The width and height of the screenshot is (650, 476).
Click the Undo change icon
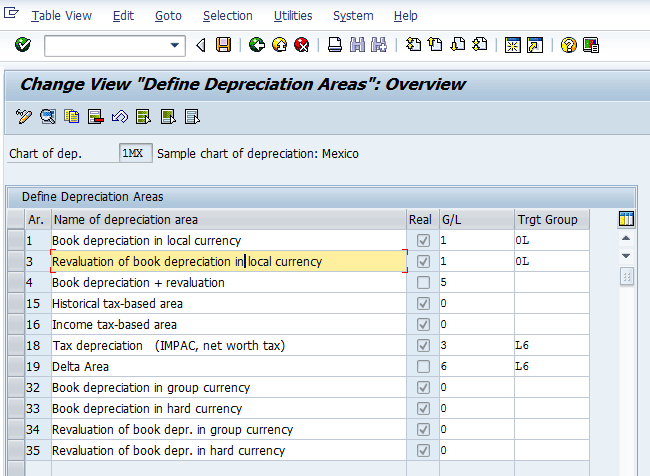click(x=119, y=117)
